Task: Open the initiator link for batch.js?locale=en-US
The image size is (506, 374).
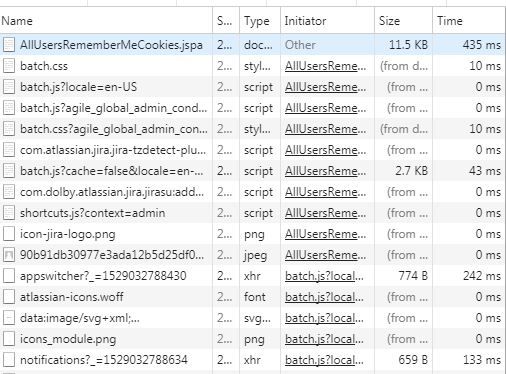Action: click(325, 87)
